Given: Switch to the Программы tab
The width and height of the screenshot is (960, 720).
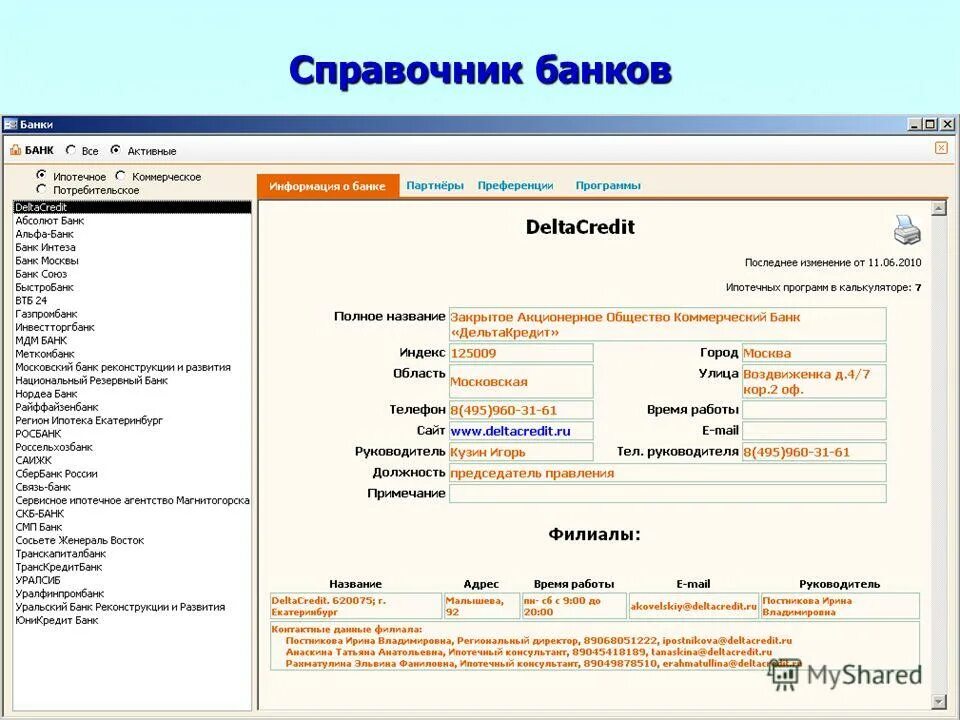Looking at the screenshot, I should point(610,185).
